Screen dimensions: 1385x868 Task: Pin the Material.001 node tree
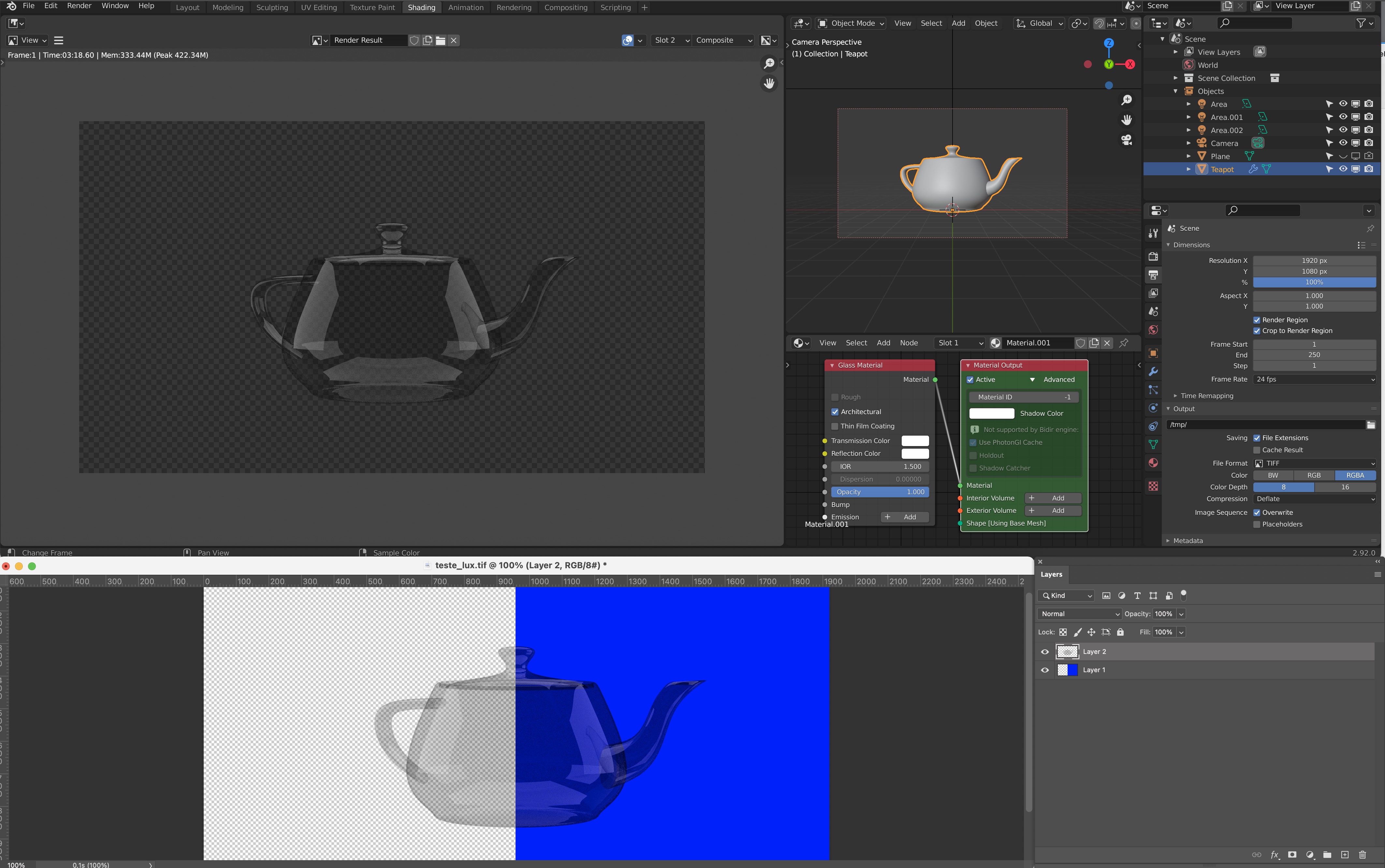tap(1124, 343)
